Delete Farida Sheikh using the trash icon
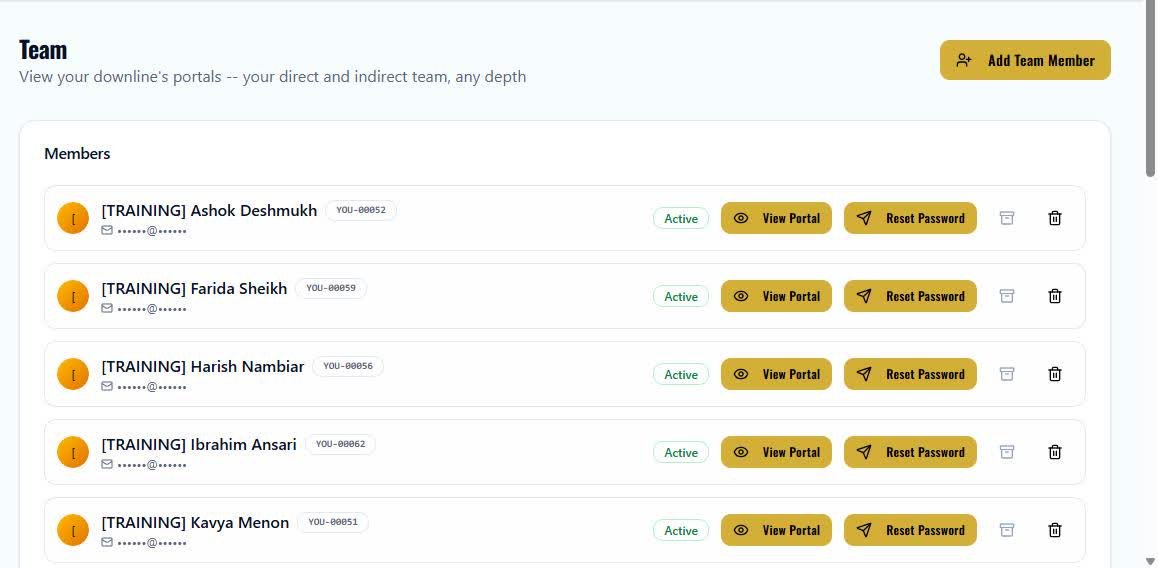Screen dimensions: 1158x568 [1055, 296]
